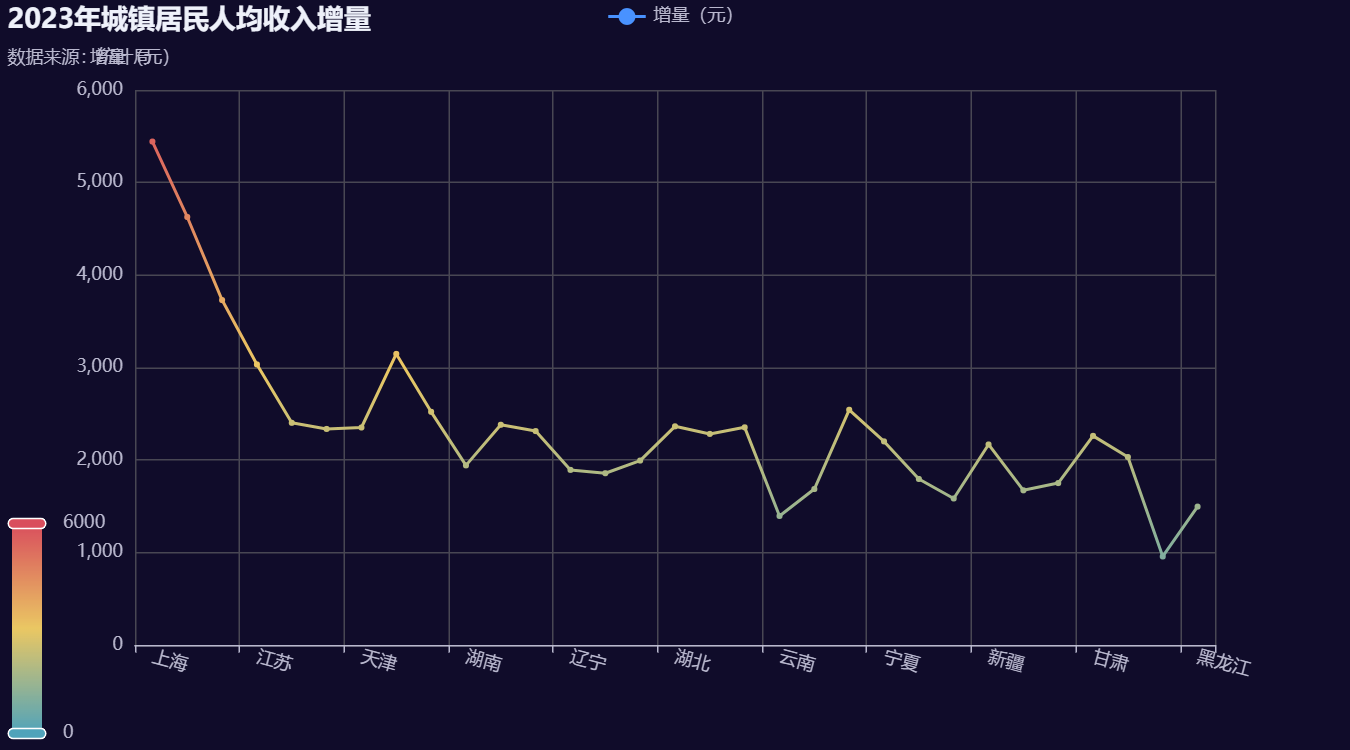Click the 6000 text beside color scale

[84, 522]
